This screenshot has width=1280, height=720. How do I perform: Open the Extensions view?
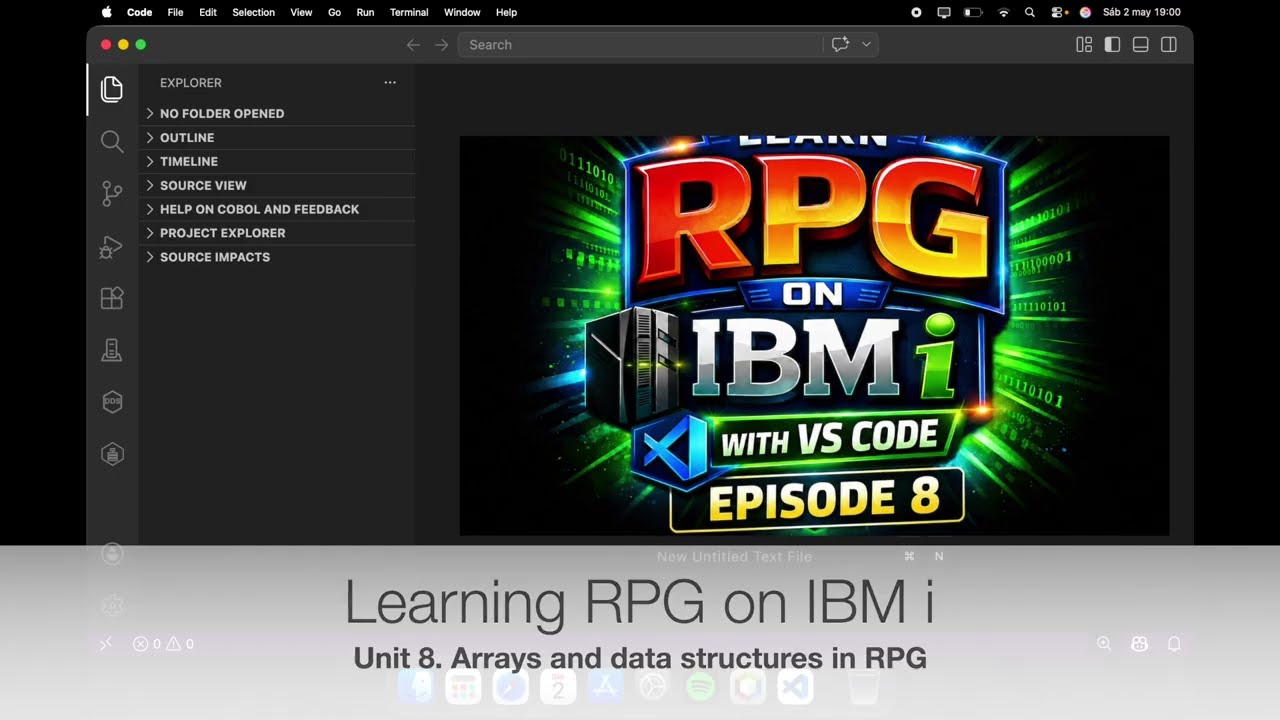tap(112, 298)
